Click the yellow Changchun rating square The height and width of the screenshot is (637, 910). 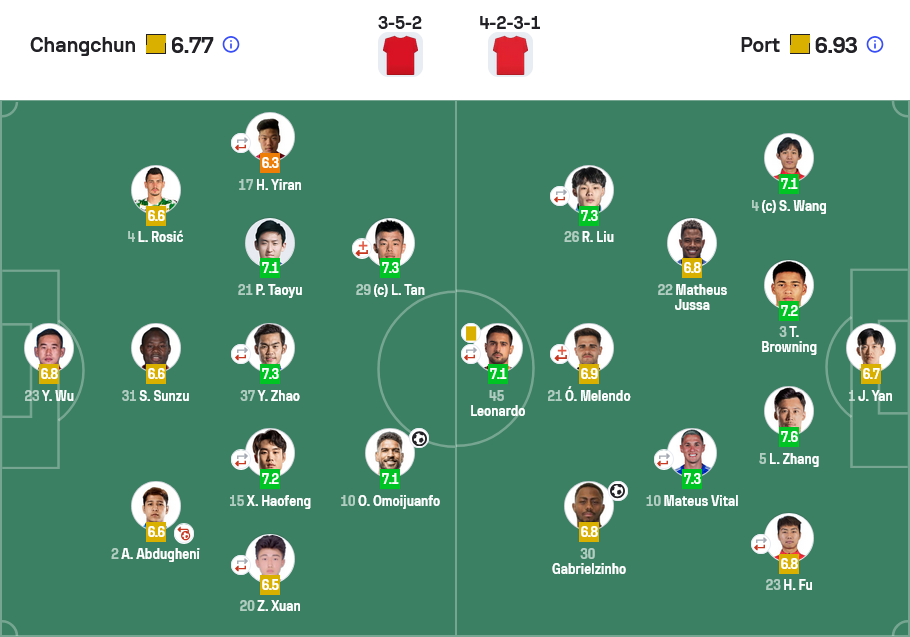156,44
